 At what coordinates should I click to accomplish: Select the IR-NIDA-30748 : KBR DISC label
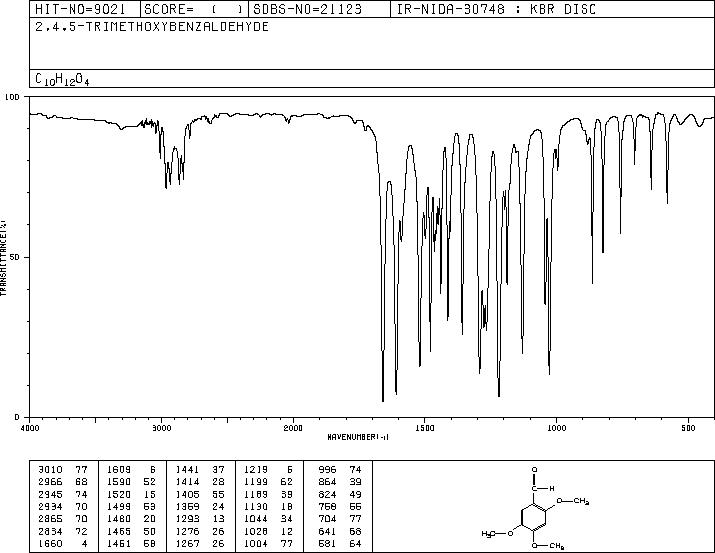coord(497,9)
